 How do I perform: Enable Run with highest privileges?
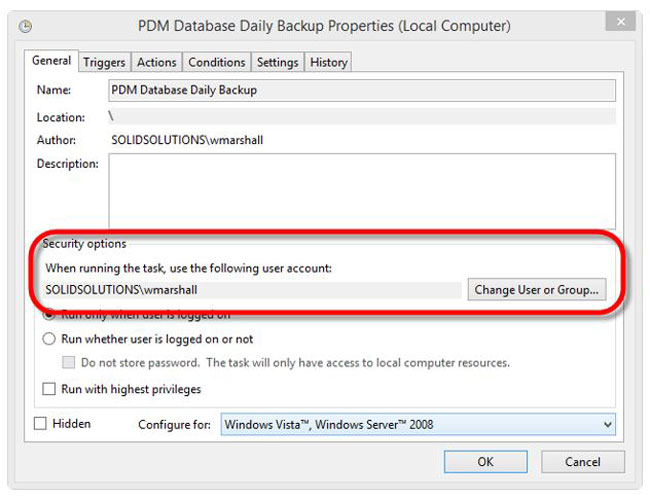point(49,389)
